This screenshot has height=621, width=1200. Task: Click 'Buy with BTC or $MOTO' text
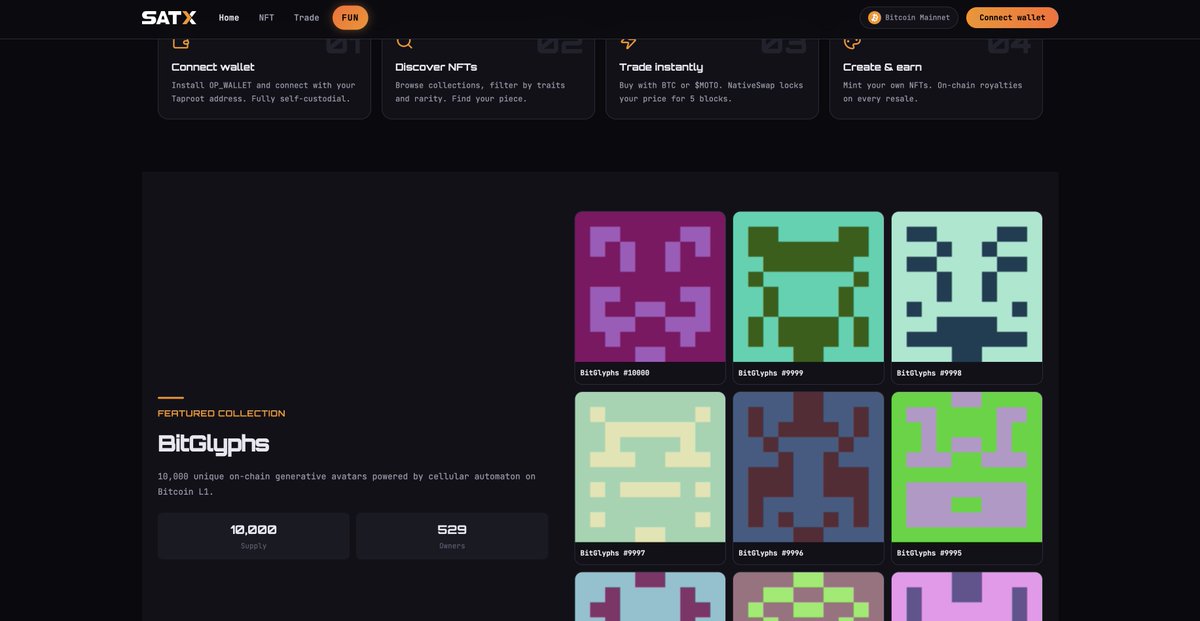(x=711, y=92)
